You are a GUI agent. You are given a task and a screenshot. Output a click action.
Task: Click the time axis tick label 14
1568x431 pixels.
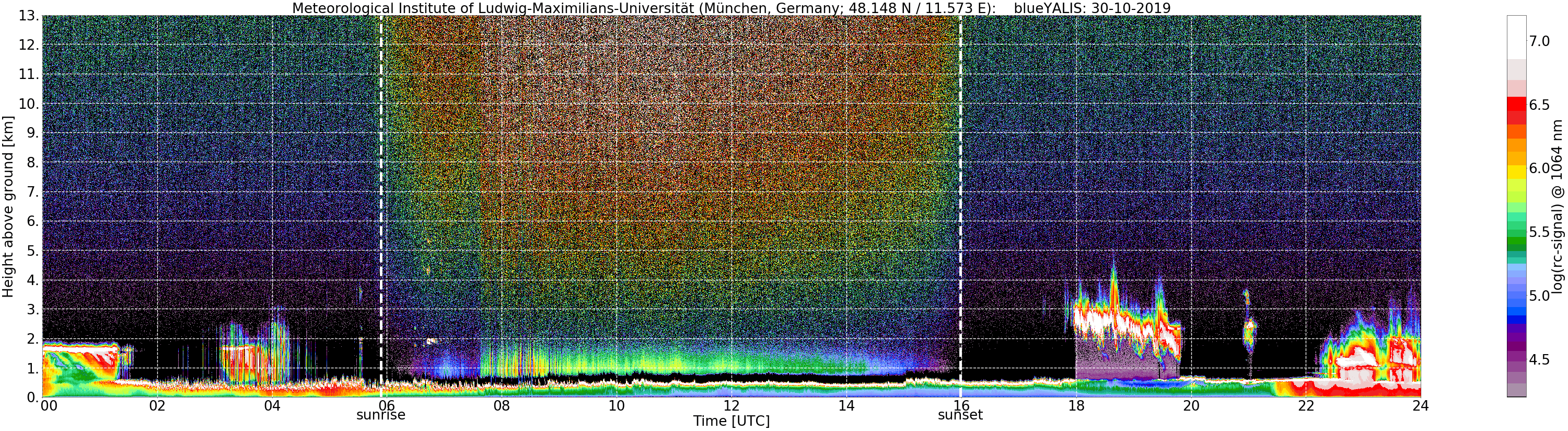(846, 406)
